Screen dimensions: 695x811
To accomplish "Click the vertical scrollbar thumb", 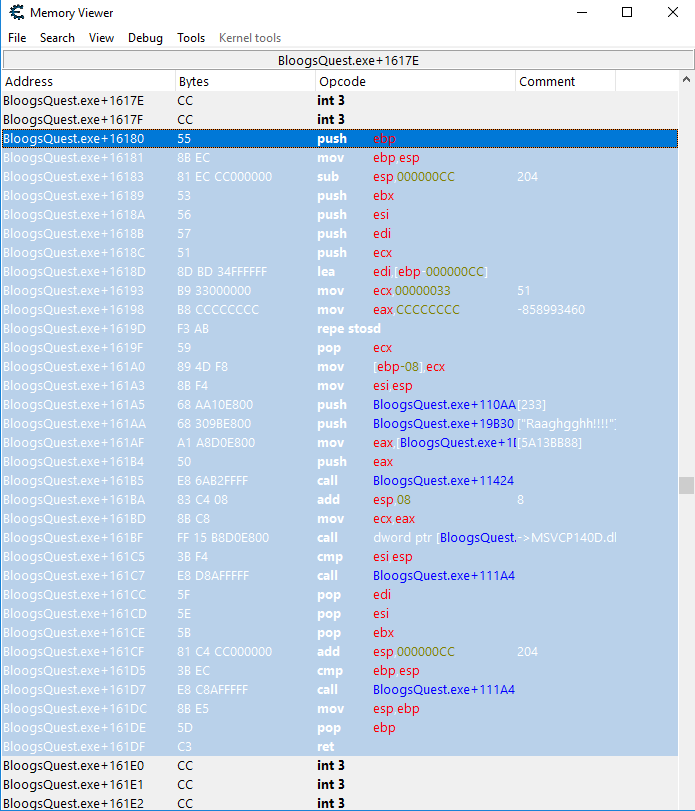I will (x=686, y=486).
